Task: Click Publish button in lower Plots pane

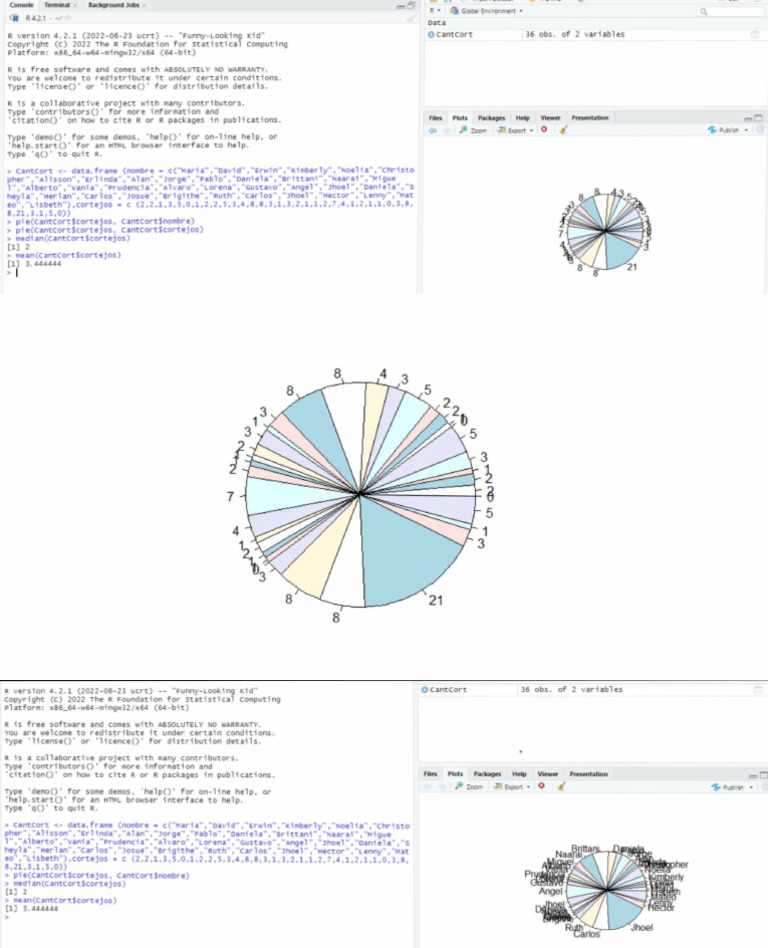Action: point(727,787)
